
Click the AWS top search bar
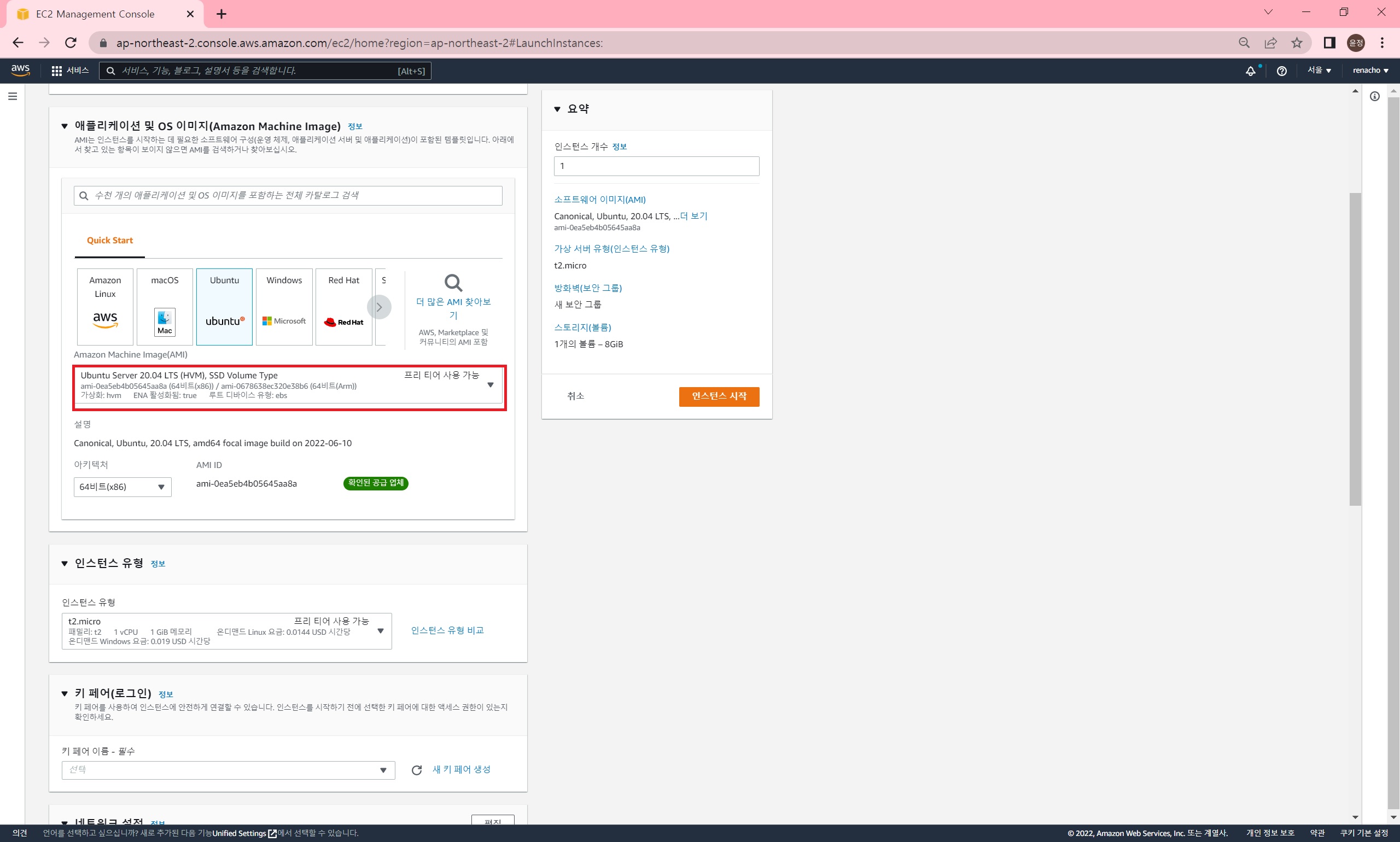pos(265,71)
